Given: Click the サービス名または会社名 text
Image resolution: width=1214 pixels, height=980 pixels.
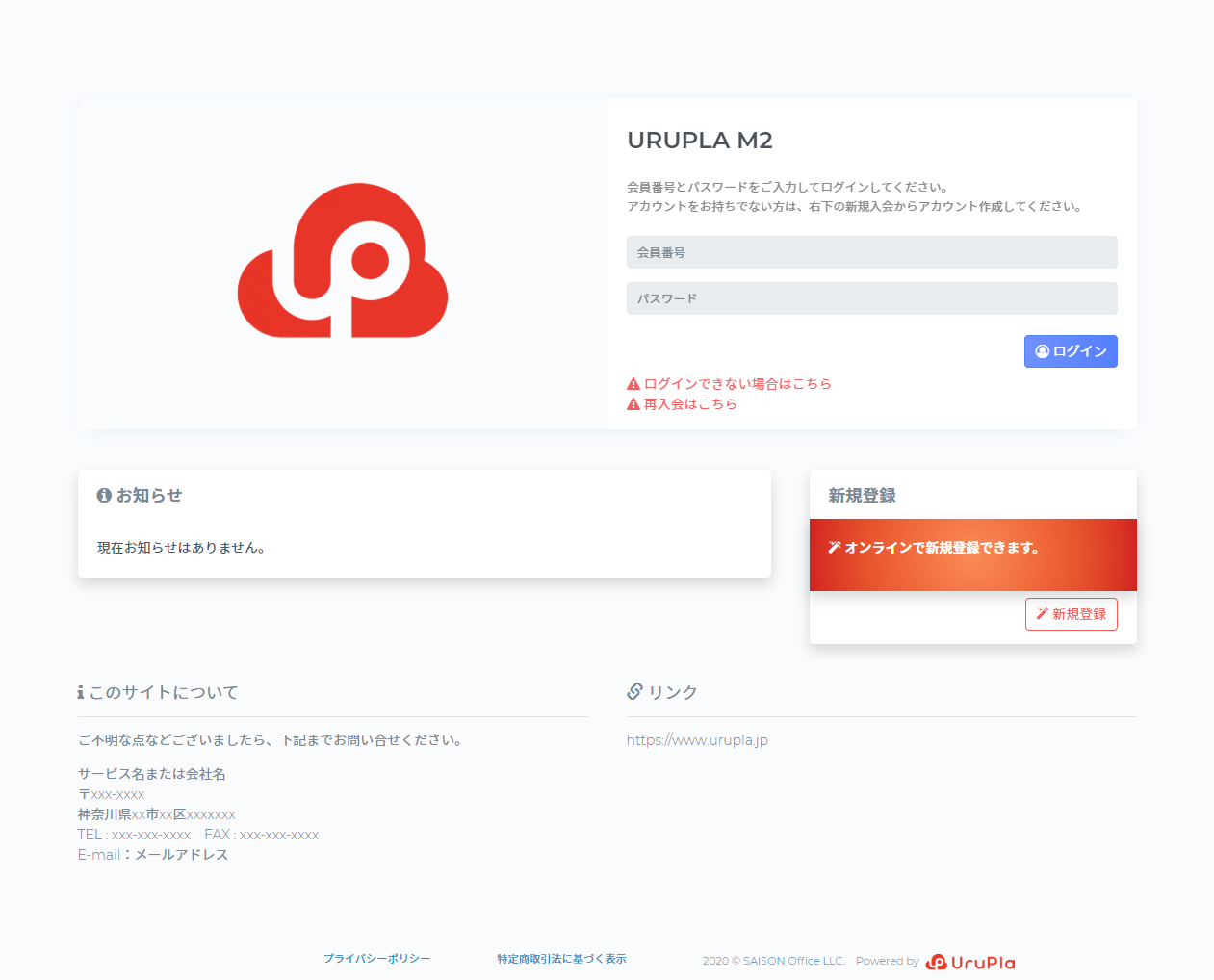Looking at the screenshot, I should click(x=152, y=774).
